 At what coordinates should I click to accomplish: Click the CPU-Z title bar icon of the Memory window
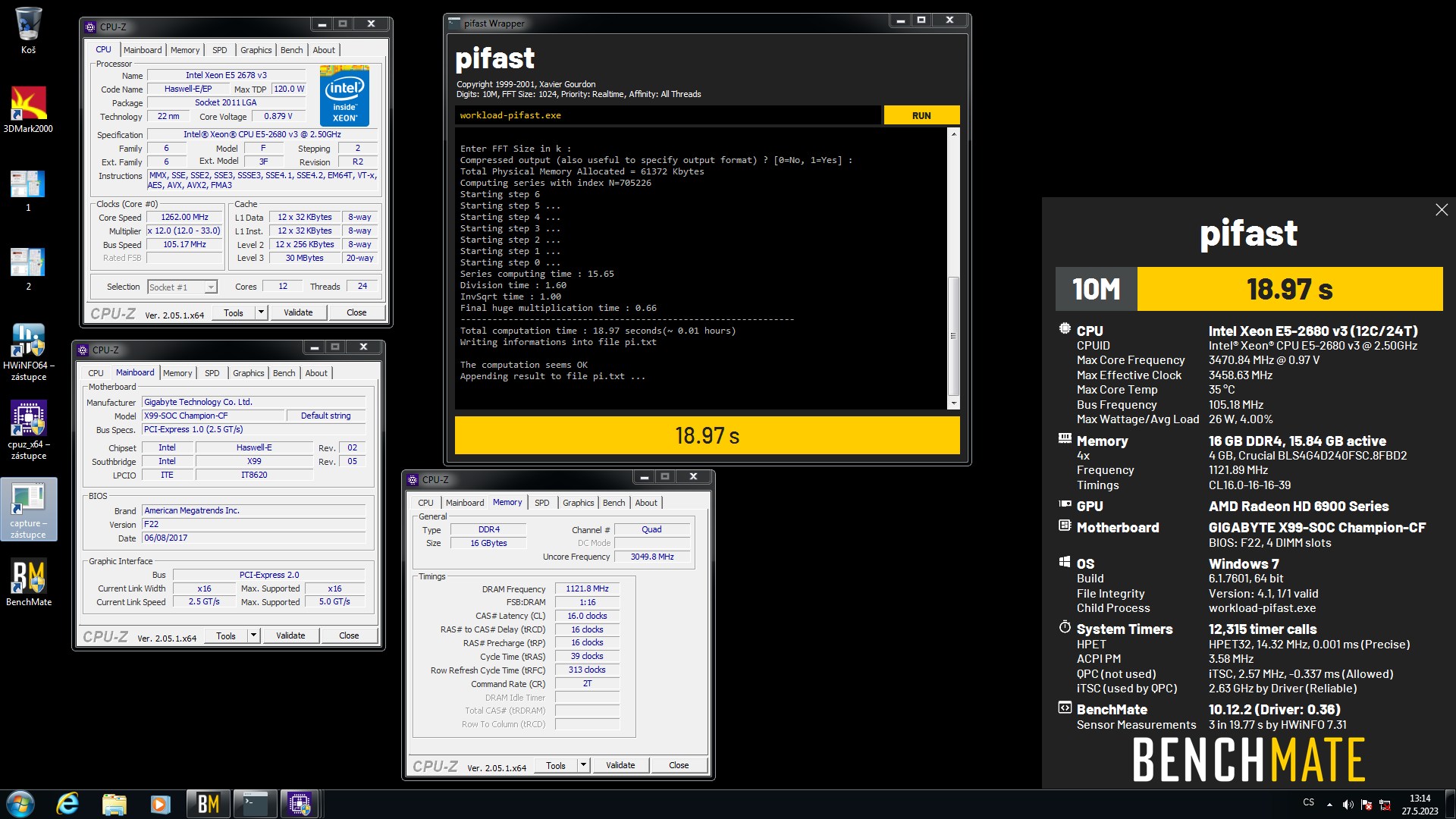click(x=413, y=480)
